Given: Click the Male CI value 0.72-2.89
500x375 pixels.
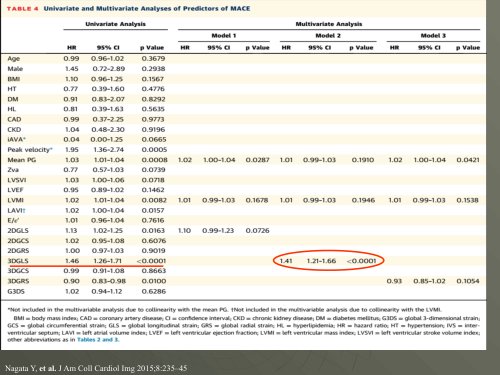Looking at the screenshot, I should (108, 69).
